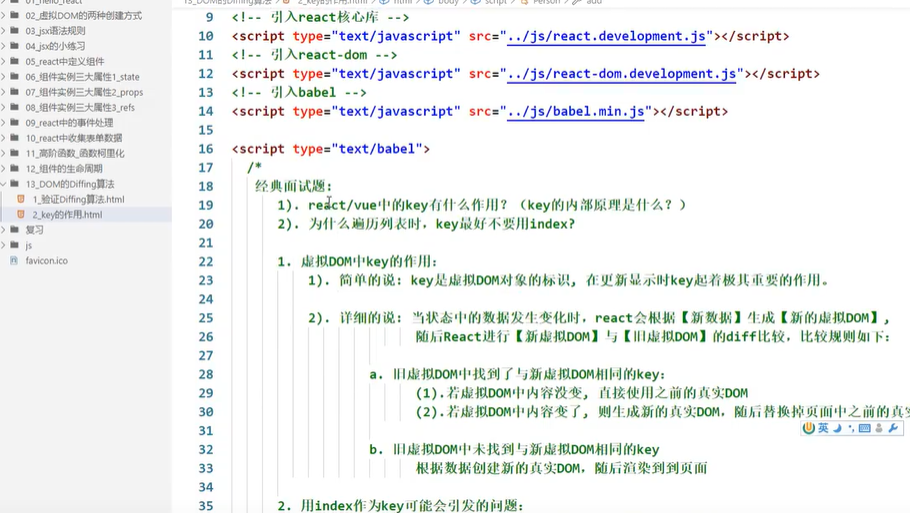
Task: Click the text '经典面试题:'
Action: pos(294,186)
